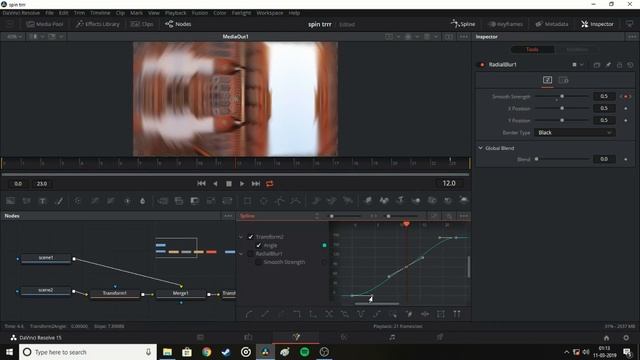
Task: Select the Text+ tool icon
Action: (42, 200)
